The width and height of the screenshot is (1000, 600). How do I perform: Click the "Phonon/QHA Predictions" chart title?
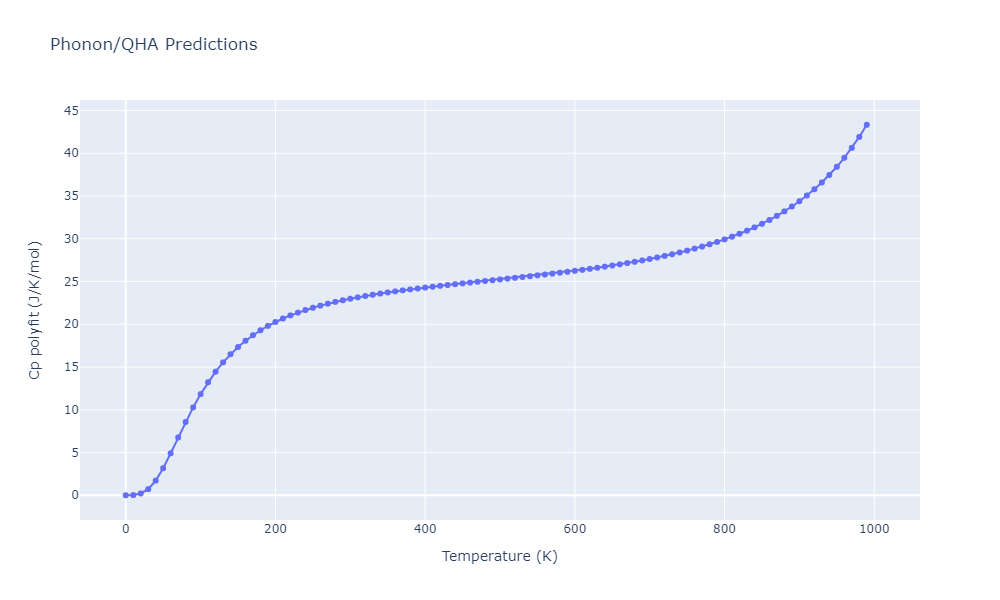coord(153,45)
